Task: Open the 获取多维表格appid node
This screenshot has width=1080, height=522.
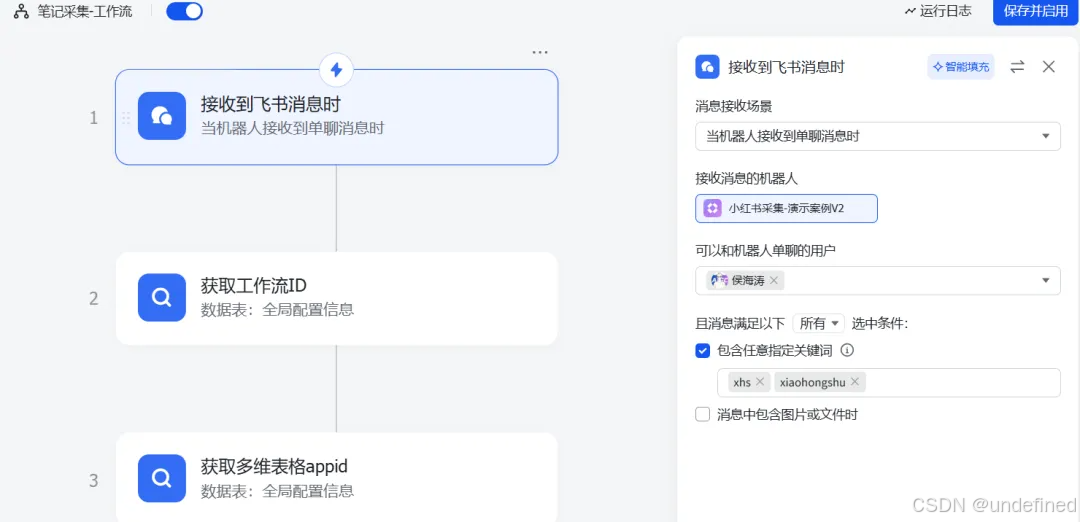Action: [x=336, y=477]
